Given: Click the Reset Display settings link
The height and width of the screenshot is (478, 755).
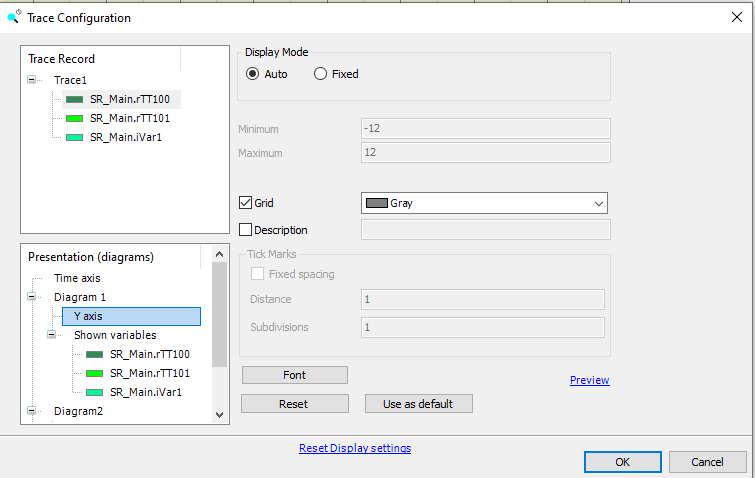Looking at the screenshot, I should pos(354,448).
